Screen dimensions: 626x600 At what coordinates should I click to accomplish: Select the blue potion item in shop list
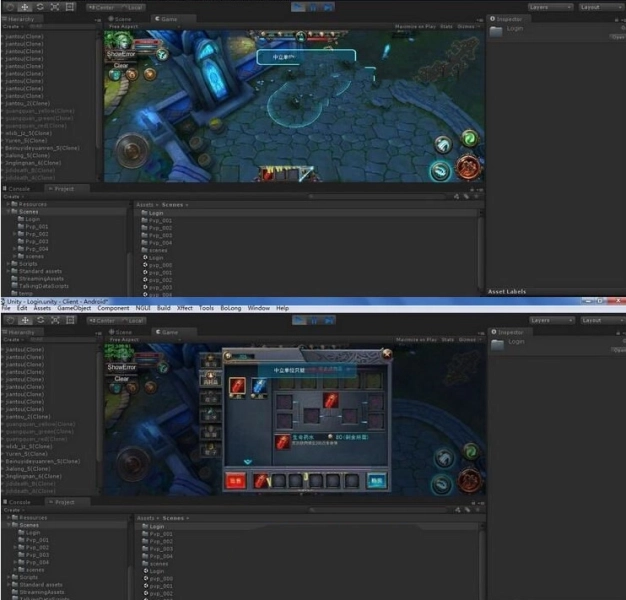tap(259, 386)
